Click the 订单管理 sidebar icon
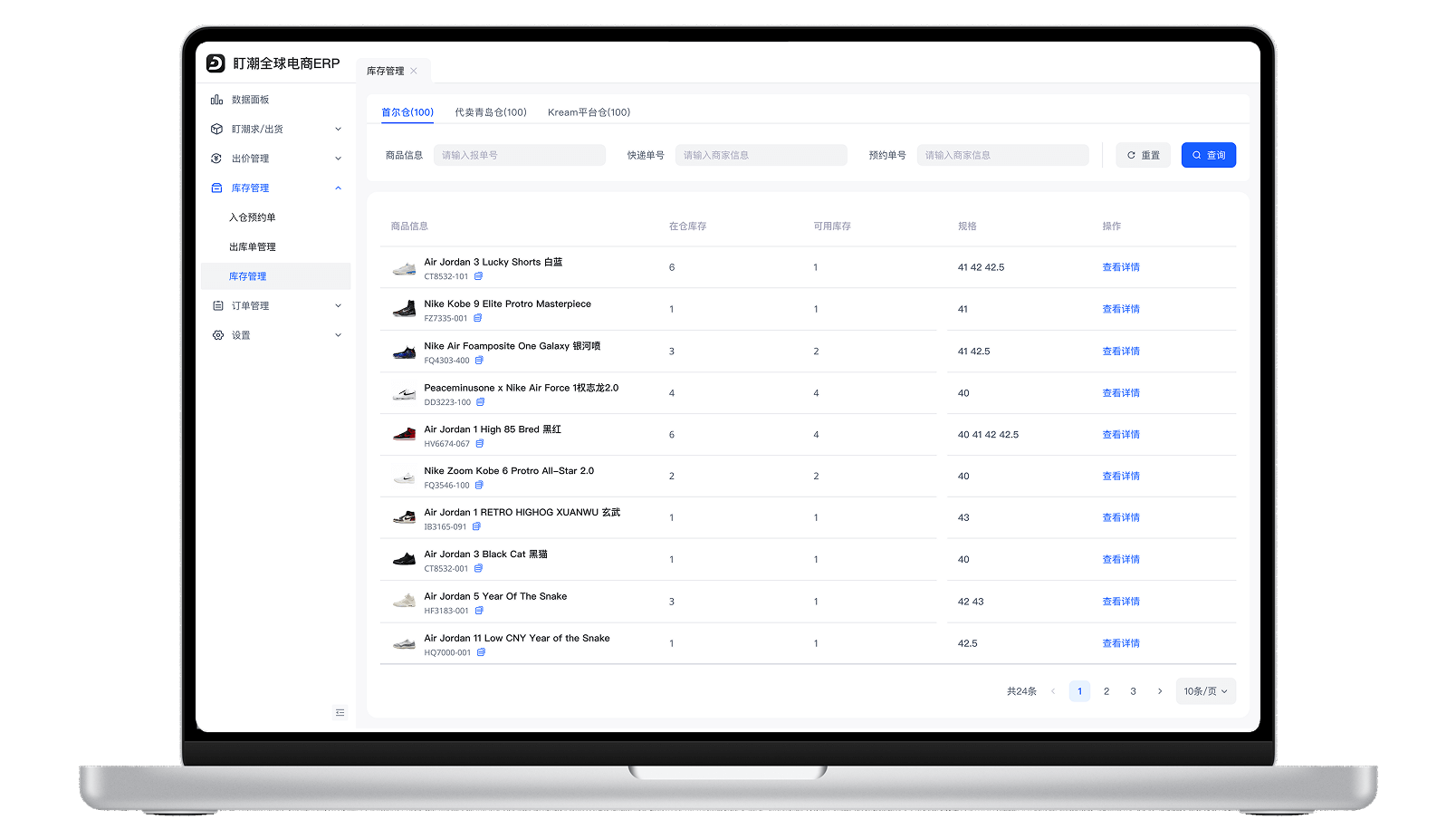Viewport: 1456px width, 829px height. pyautogui.click(x=217, y=306)
